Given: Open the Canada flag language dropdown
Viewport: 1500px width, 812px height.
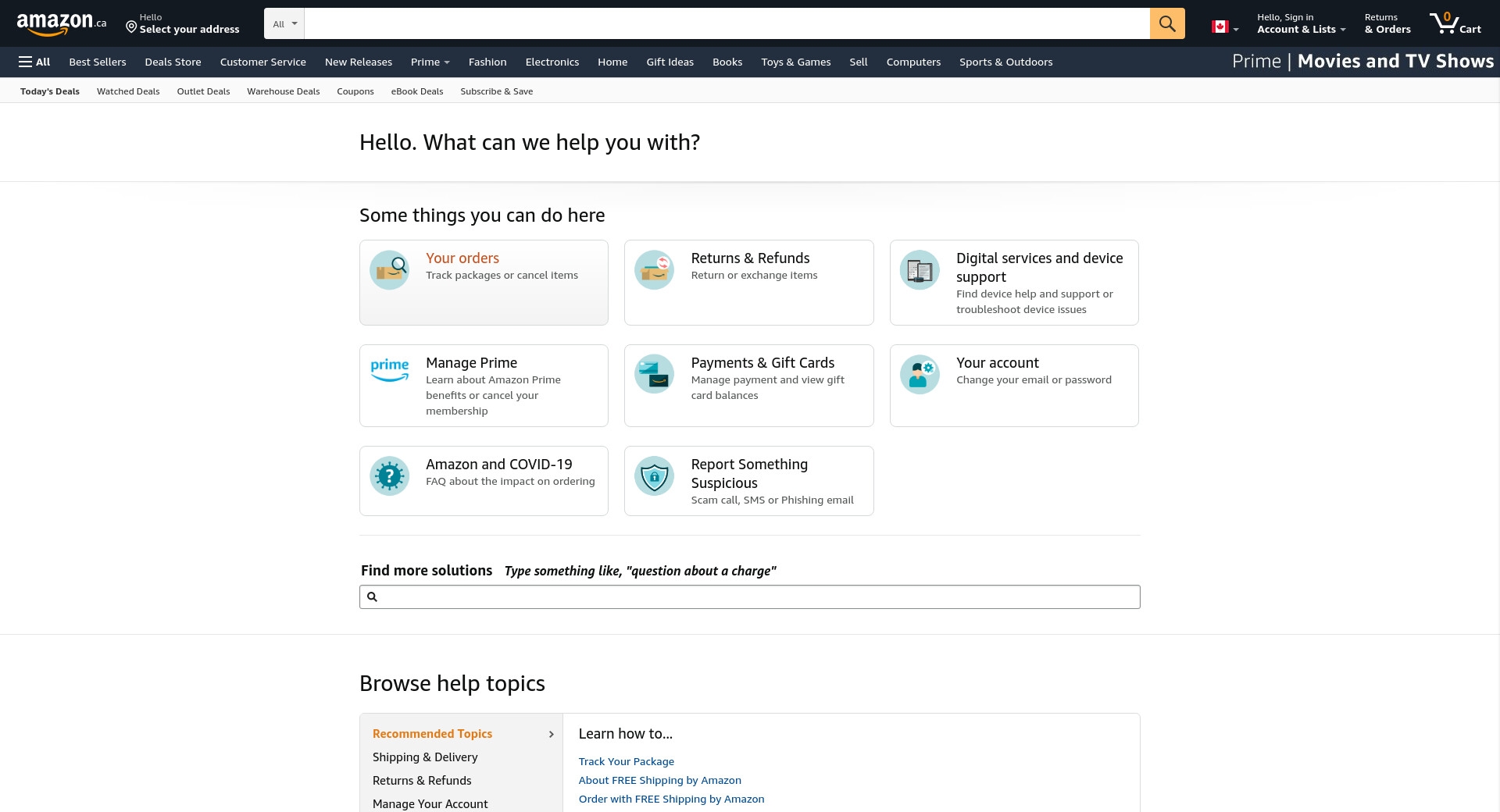Looking at the screenshot, I should click(x=1224, y=27).
